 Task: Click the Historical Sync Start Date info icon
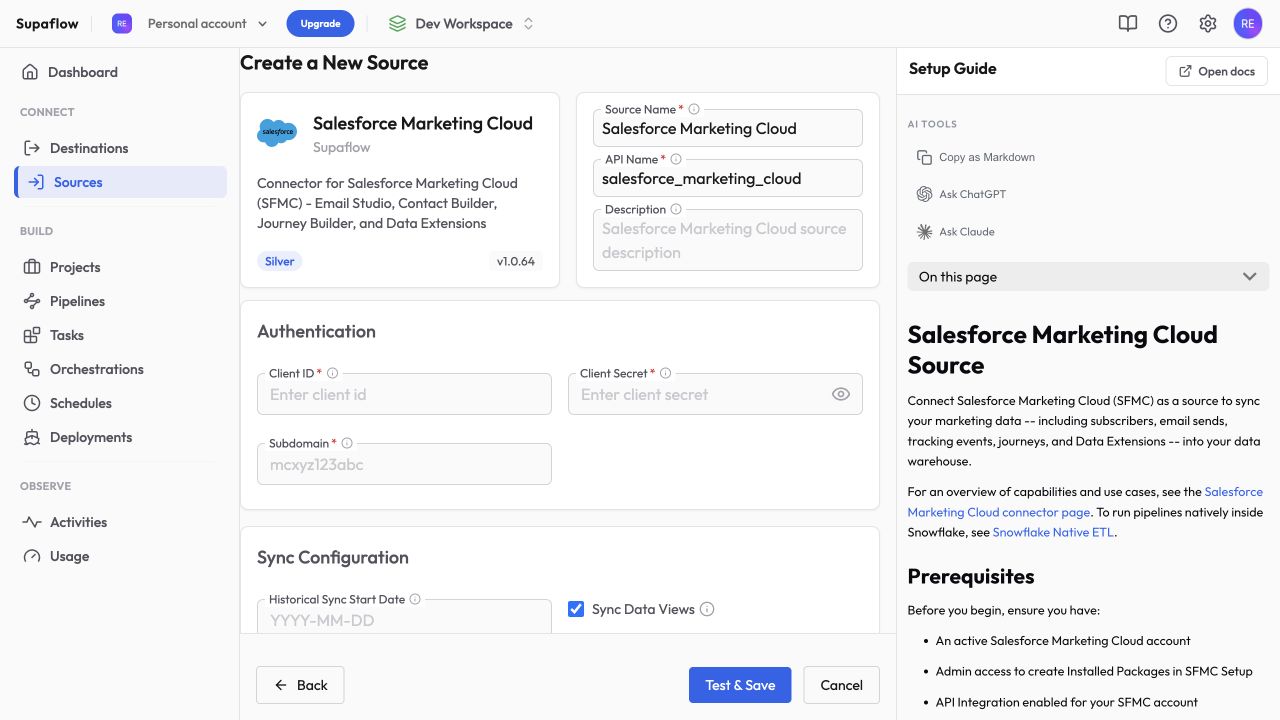tap(415, 599)
